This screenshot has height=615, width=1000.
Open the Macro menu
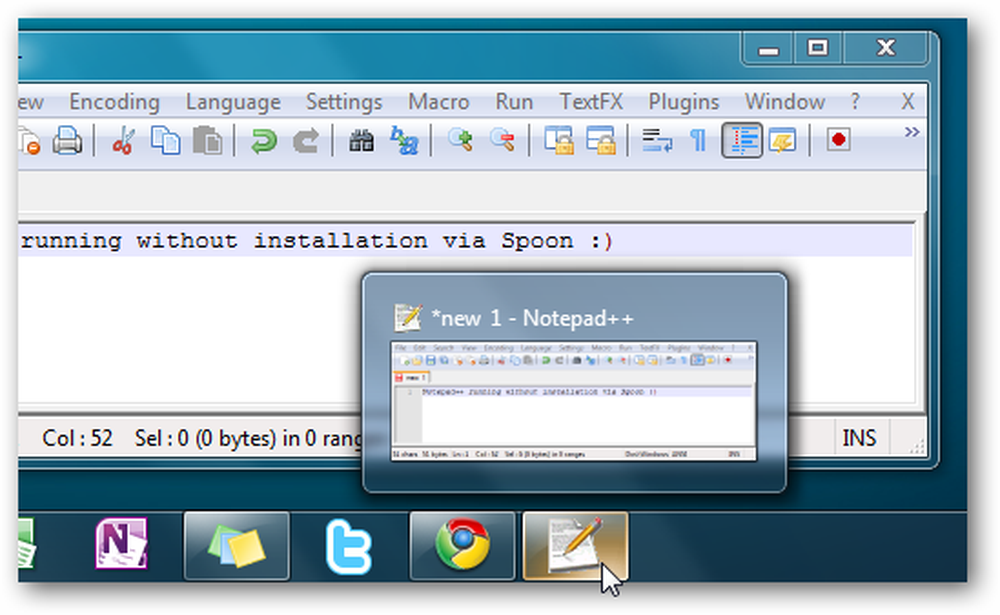[439, 102]
